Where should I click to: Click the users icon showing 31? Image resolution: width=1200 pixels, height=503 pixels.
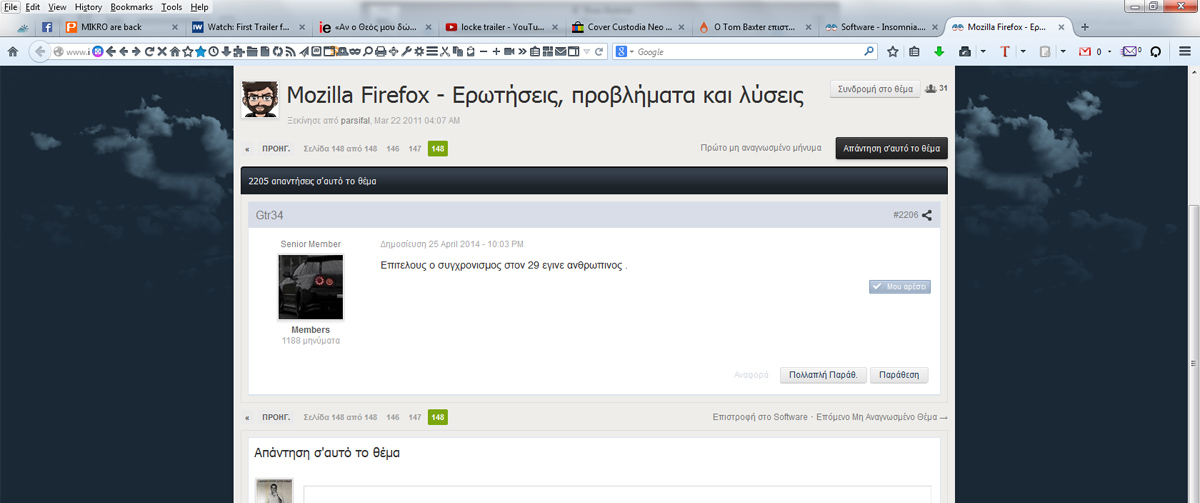(x=932, y=89)
